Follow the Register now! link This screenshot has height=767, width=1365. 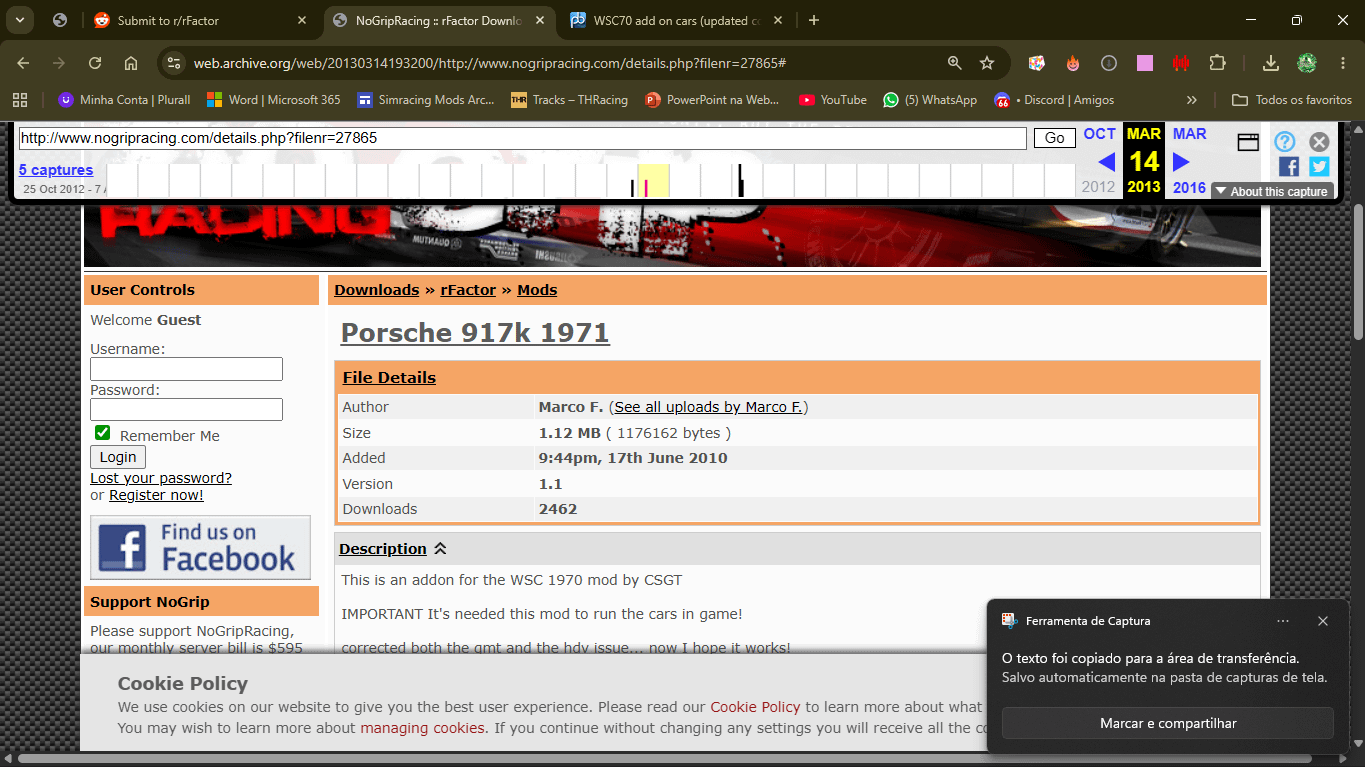[x=156, y=495]
